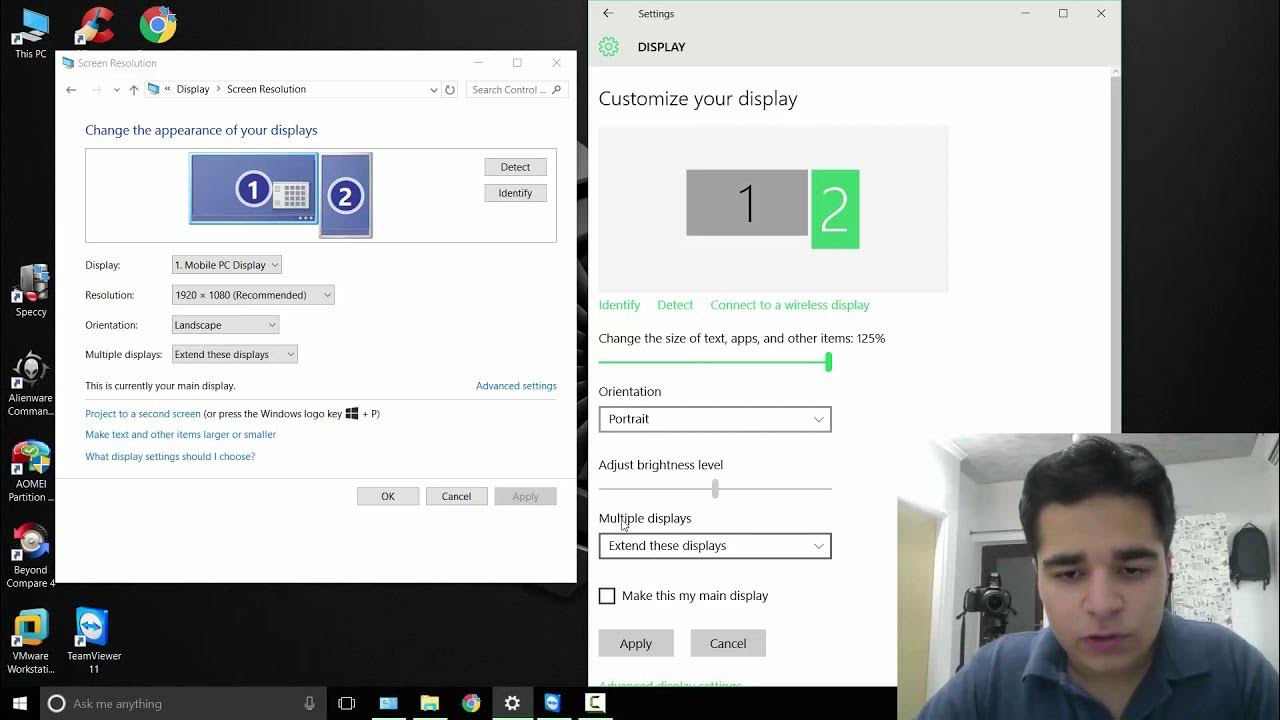The image size is (1280, 720).
Task: Open Chrome desktop shortcut icon
Action: (158, 26)
